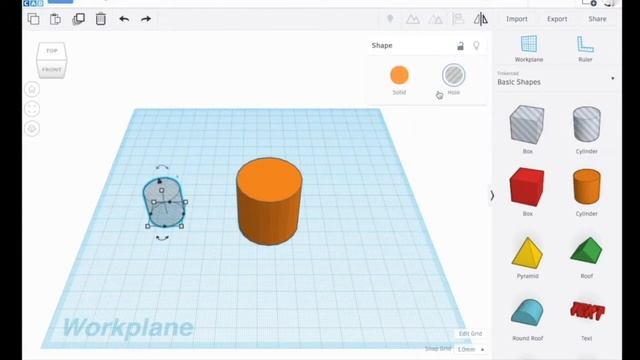Image resolution: width=640 pixels, height=360 pixels.
Task: Redo the last undone action
Action: [146, 19]
